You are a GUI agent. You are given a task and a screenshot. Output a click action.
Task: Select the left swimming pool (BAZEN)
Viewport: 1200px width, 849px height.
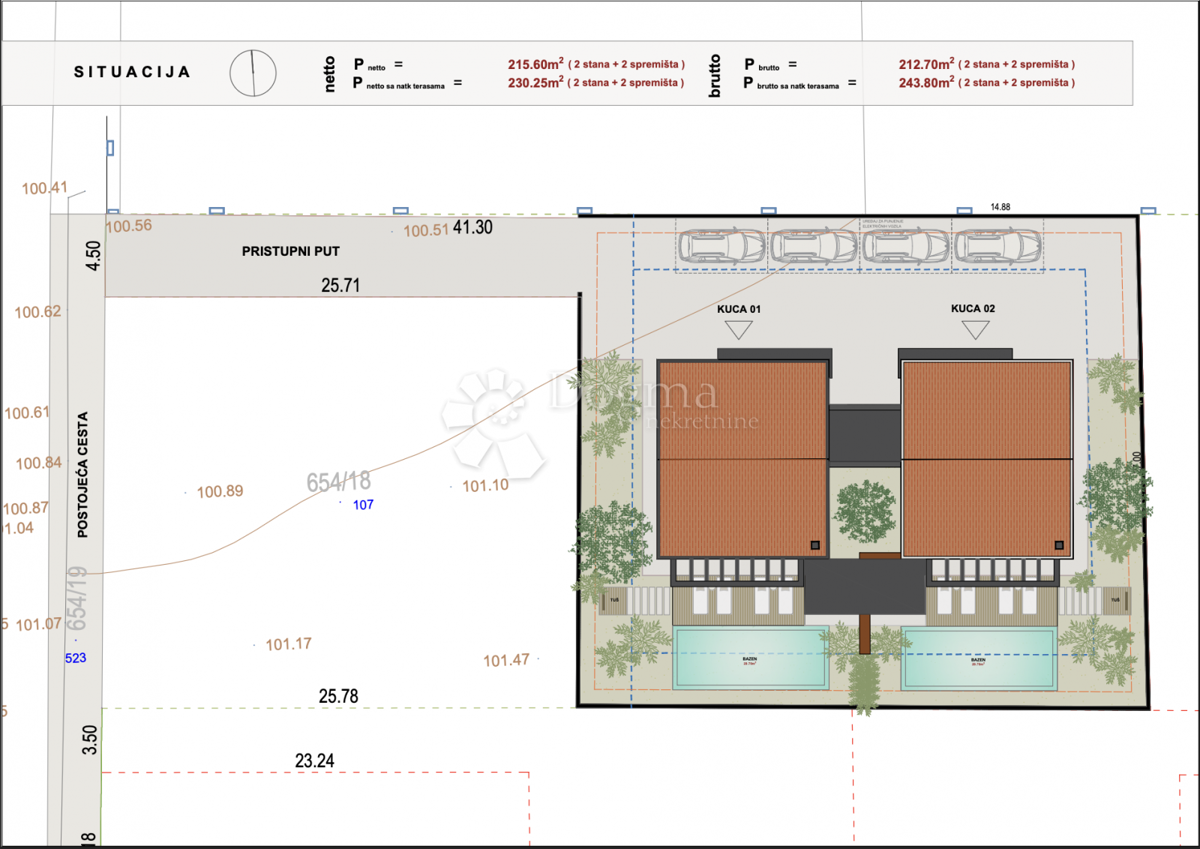click(751, 658)
